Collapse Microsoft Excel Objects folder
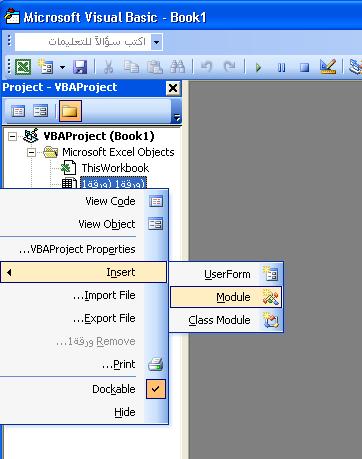362x459 pixels. point(32,153)
